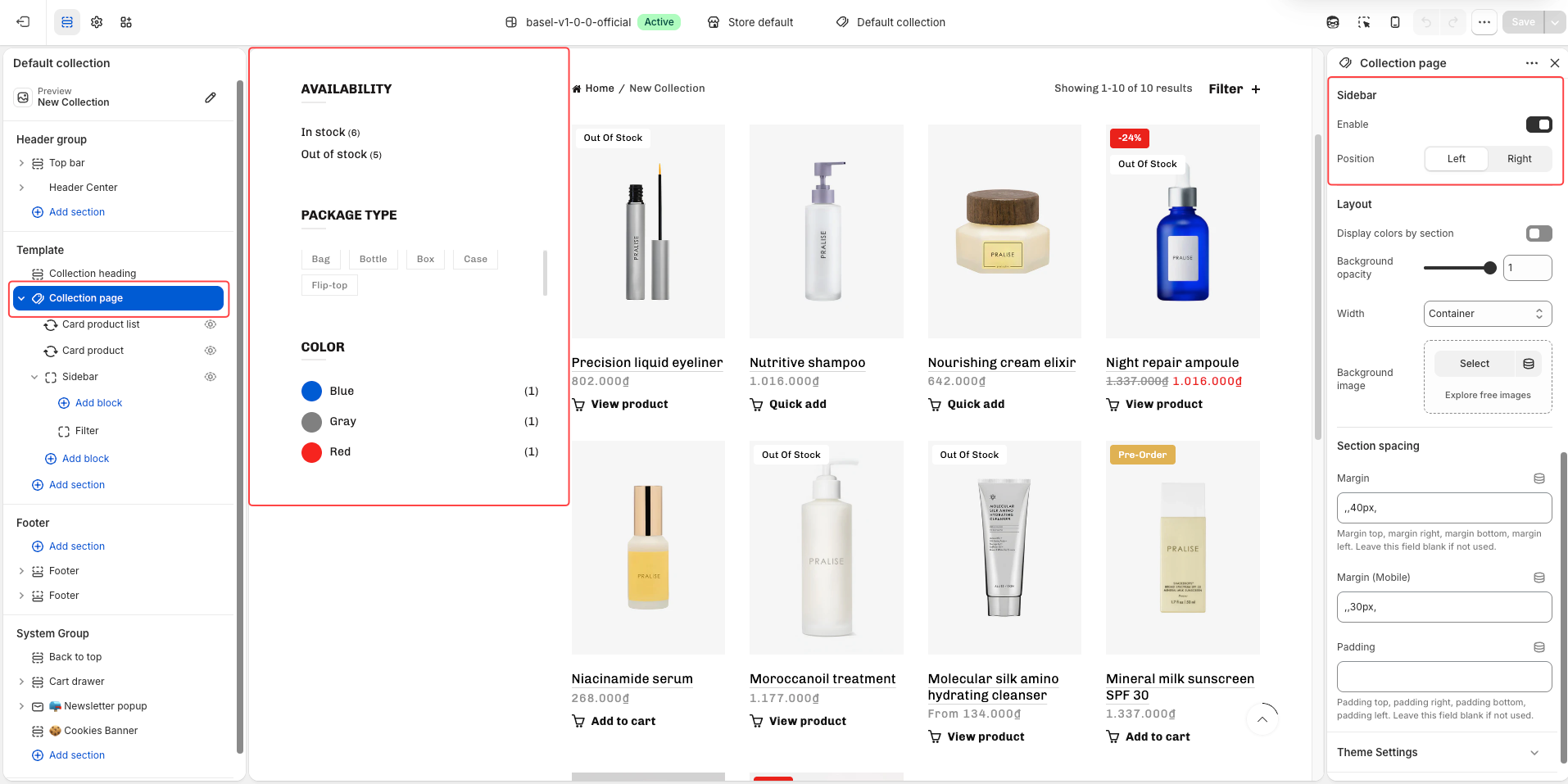
Task: Click the exit editor back icon
Action: (23, 22)
